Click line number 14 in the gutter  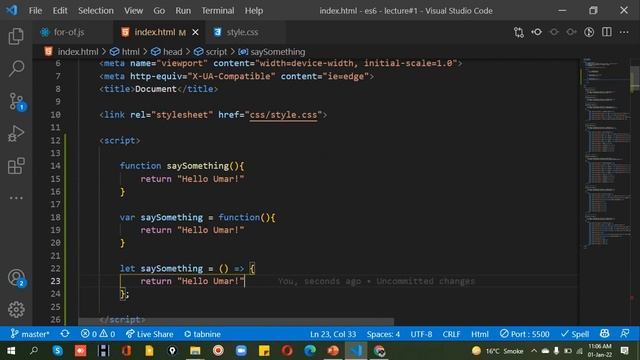click(x=56, y=166)
